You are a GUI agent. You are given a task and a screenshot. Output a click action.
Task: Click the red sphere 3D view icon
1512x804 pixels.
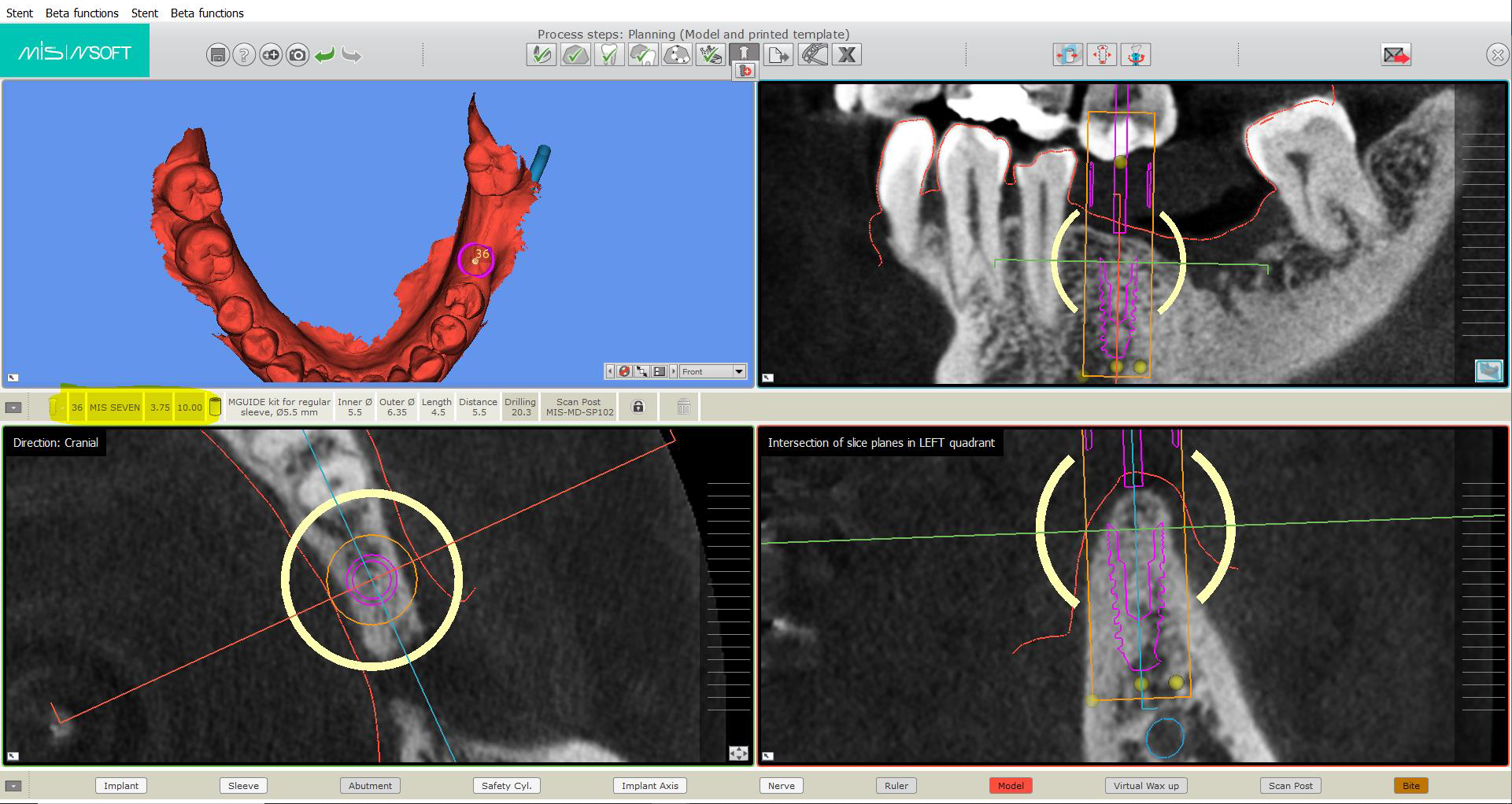(x=624, y=371)
